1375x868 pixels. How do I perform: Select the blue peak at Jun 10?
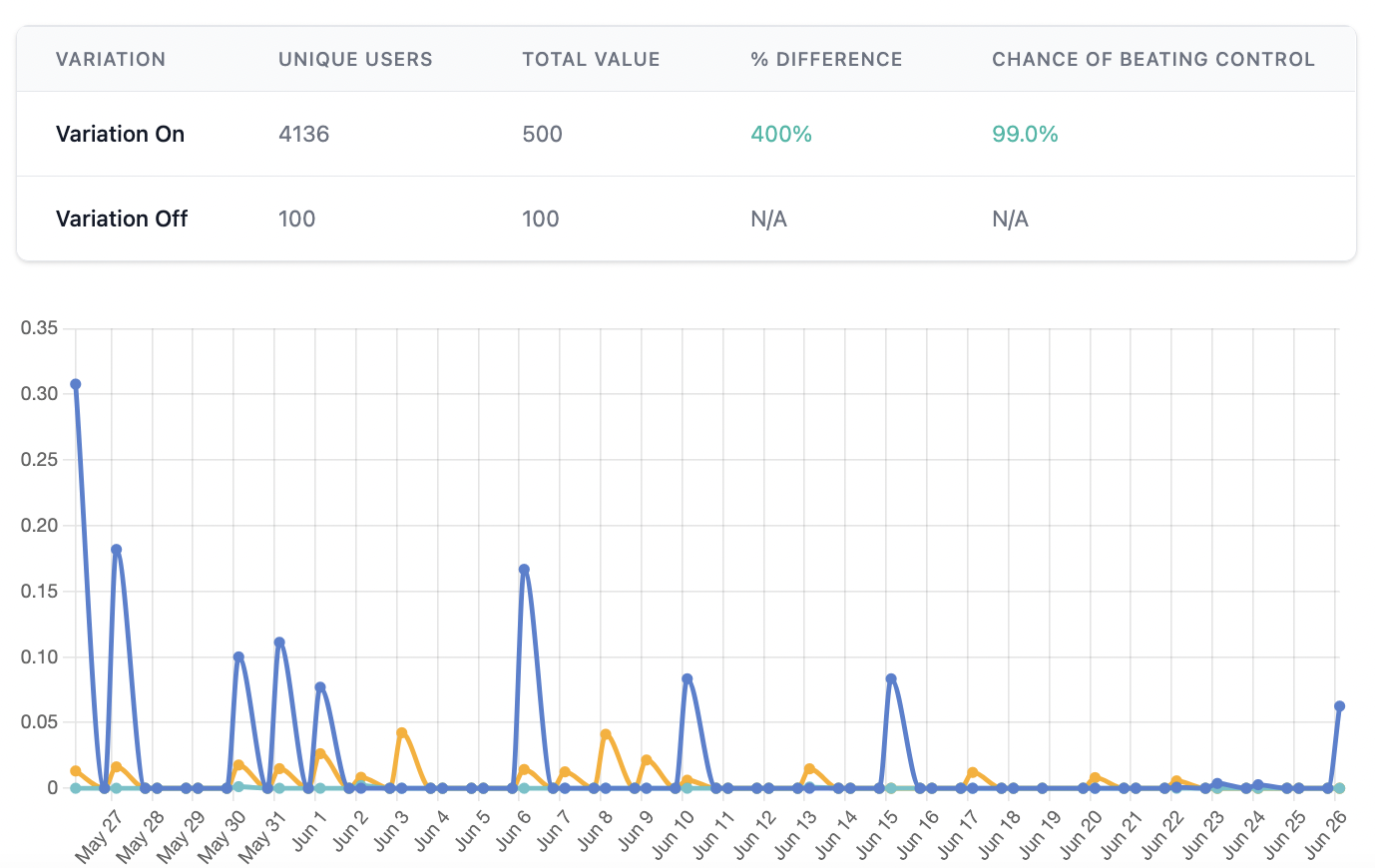(x=687, y=679)
